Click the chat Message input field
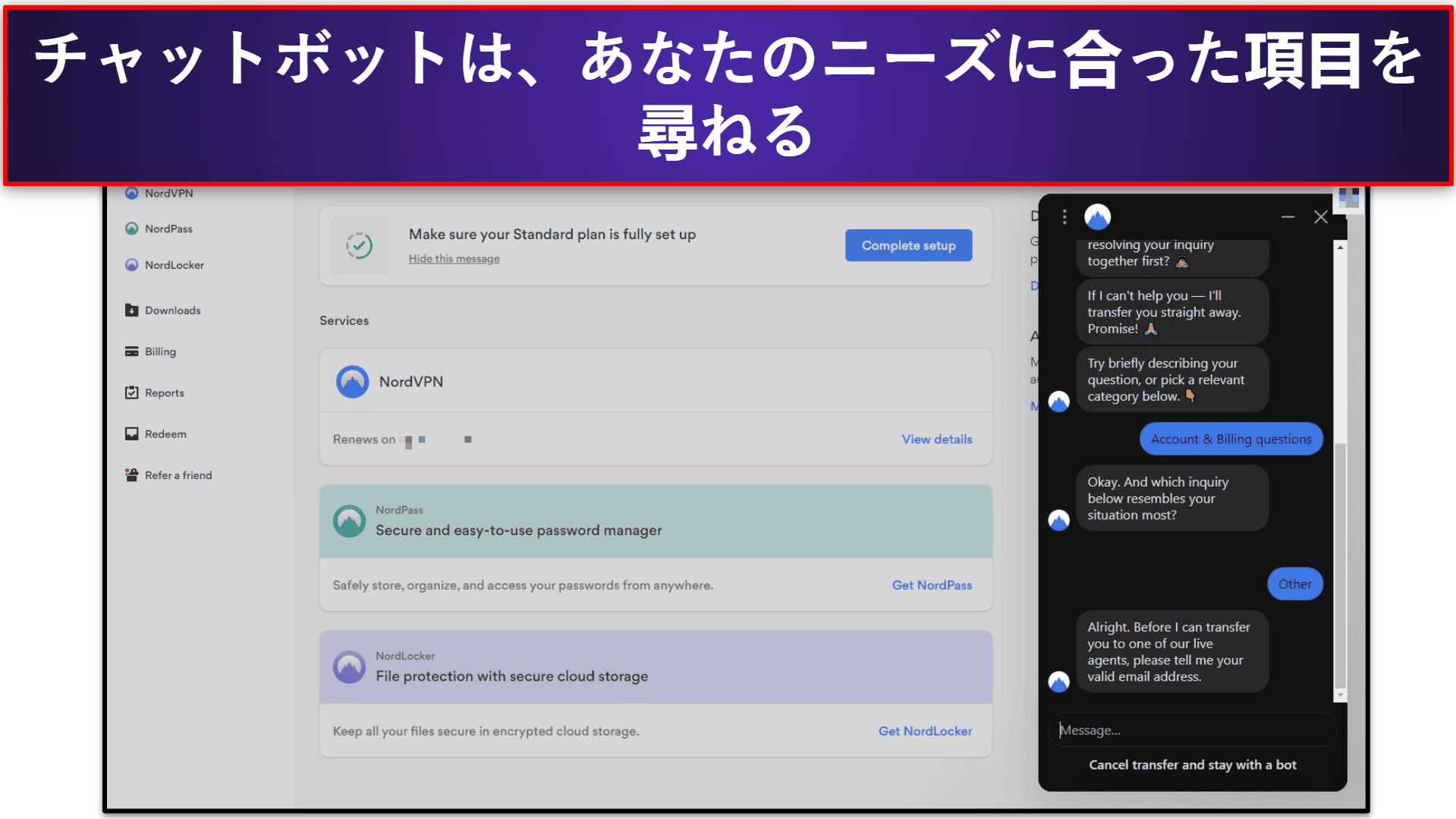The width and height of the screenshot is (1456, 819). (x=1191, y=730)
